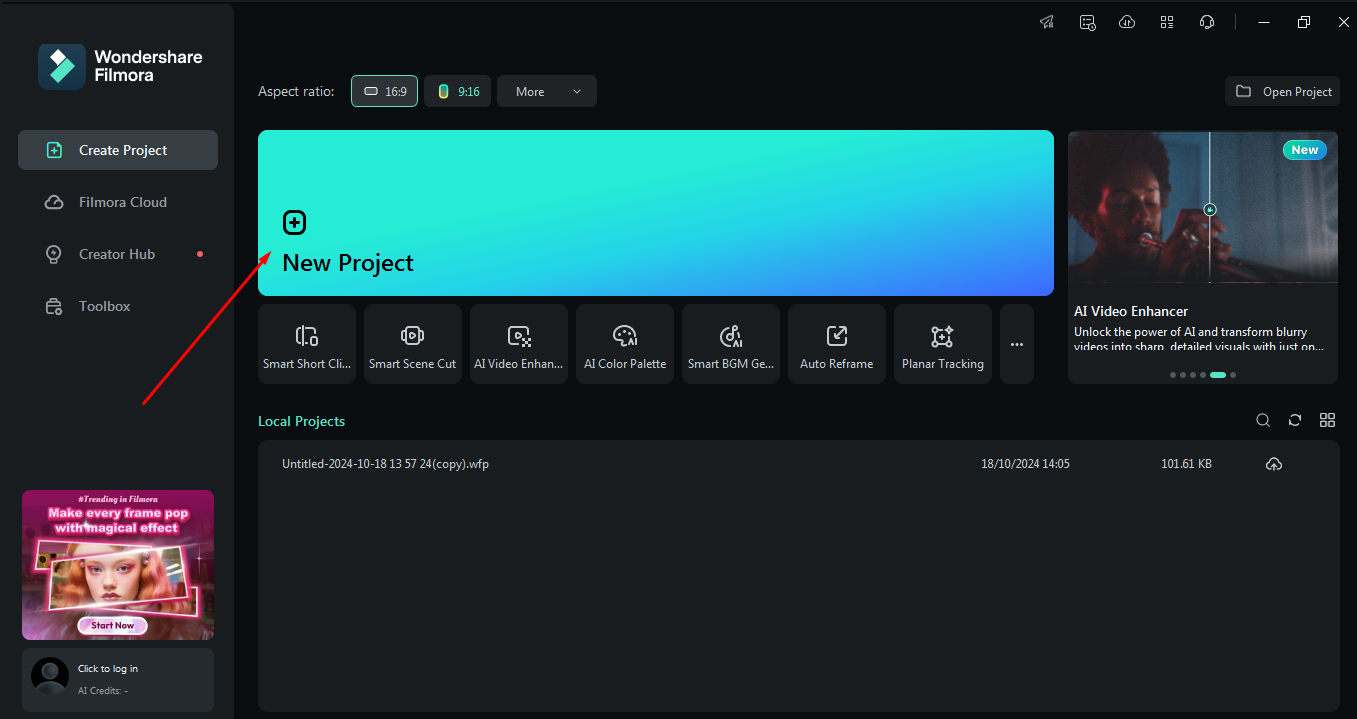Launch the Auto Reframe tool
This screenshot has width=1357, height=719.
coord(837,344)
